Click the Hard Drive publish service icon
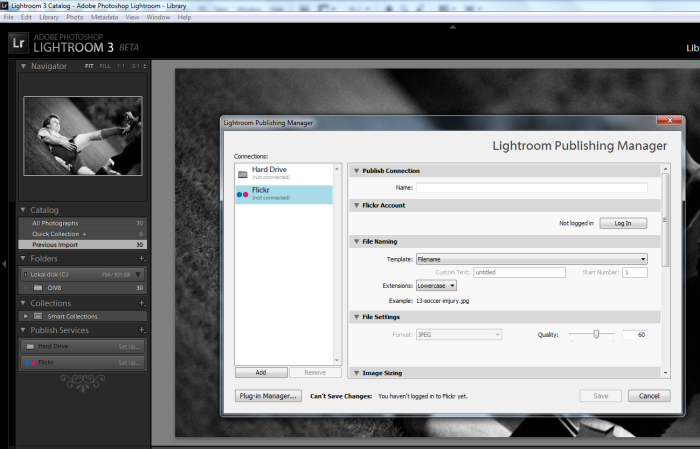The height and width of the screenshot is (449, 700). click(30, 346)
